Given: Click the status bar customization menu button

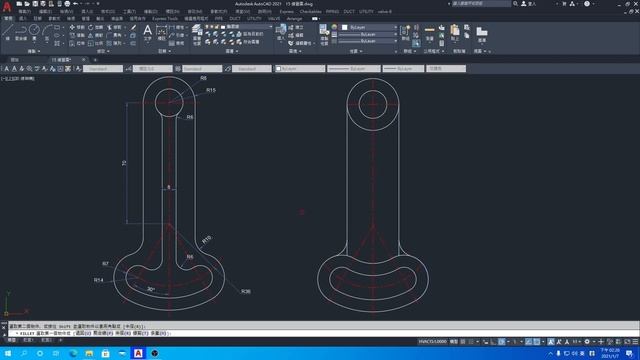Looking at the screenshot, I should [x=635, y=342].
